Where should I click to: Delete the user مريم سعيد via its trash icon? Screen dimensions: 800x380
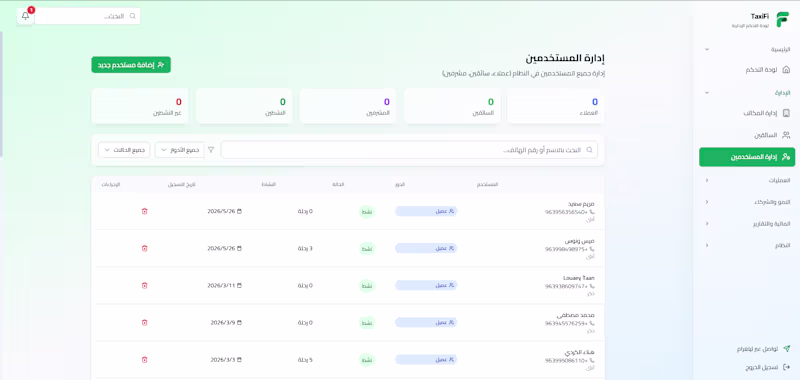[144, 211]
